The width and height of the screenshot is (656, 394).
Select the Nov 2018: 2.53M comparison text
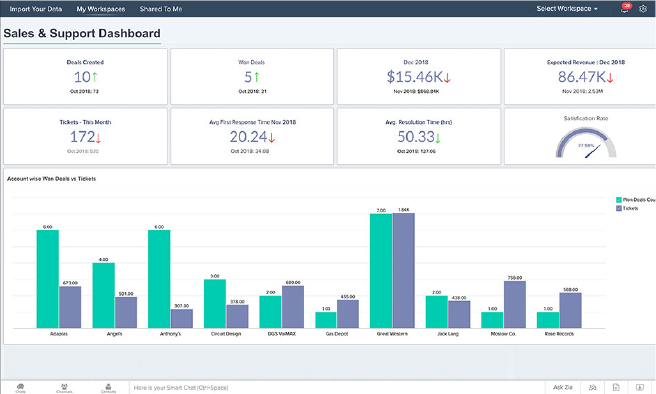click(x=582, y=91)
